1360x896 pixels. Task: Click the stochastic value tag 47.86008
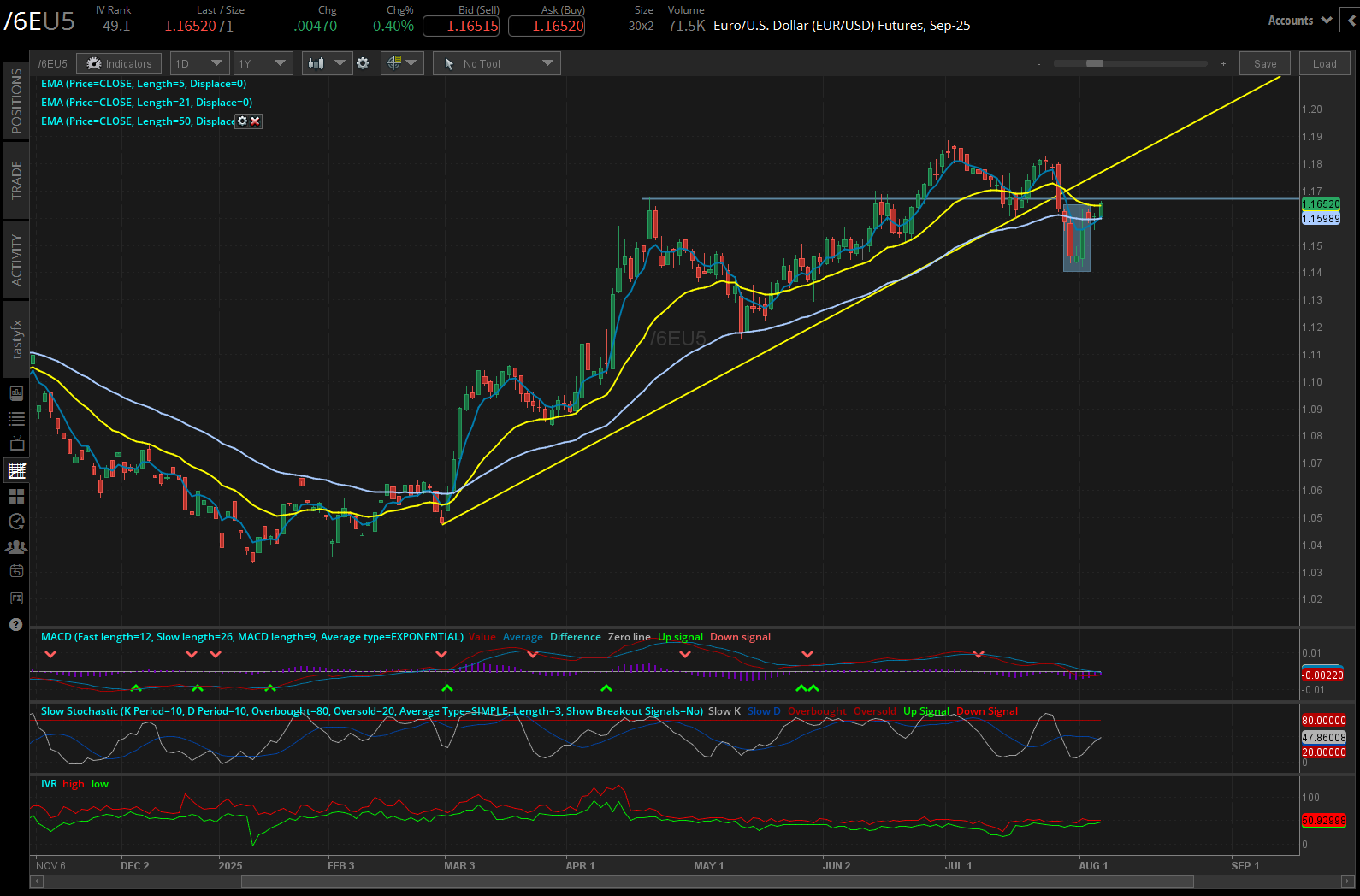pyautogui.click(x=1323, y=737)
